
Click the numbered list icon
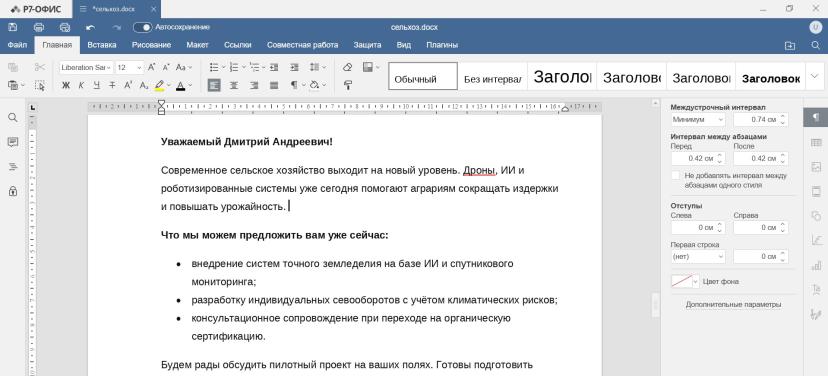tap(234, 67)
